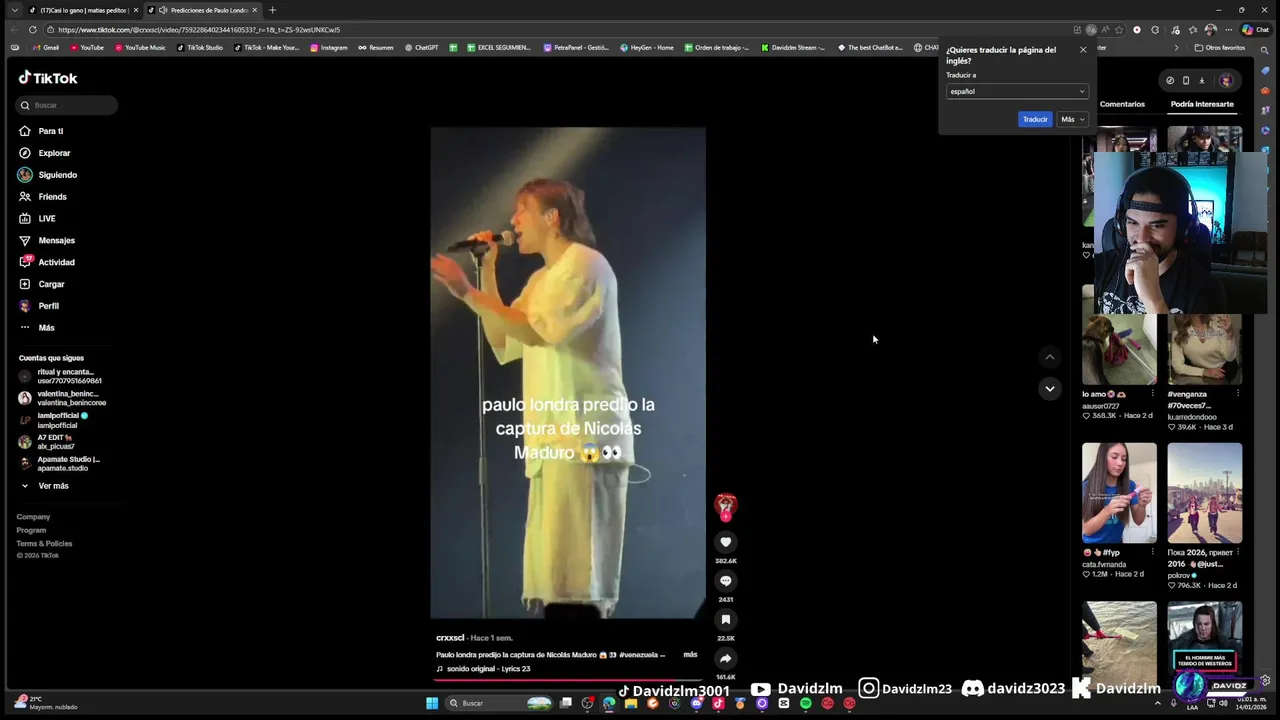1280x720 pixels.
Task: Open the pokrov recommended video thumbnail
Action: tap(1205, 493)
